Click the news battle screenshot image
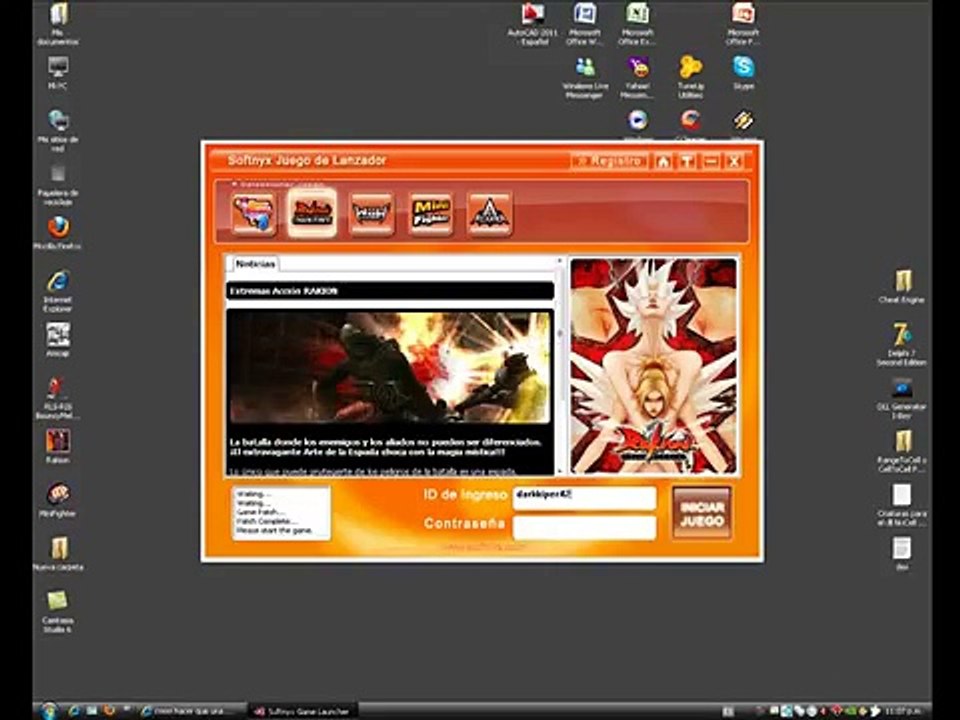The image size is (960, 720). pos(389,367)
